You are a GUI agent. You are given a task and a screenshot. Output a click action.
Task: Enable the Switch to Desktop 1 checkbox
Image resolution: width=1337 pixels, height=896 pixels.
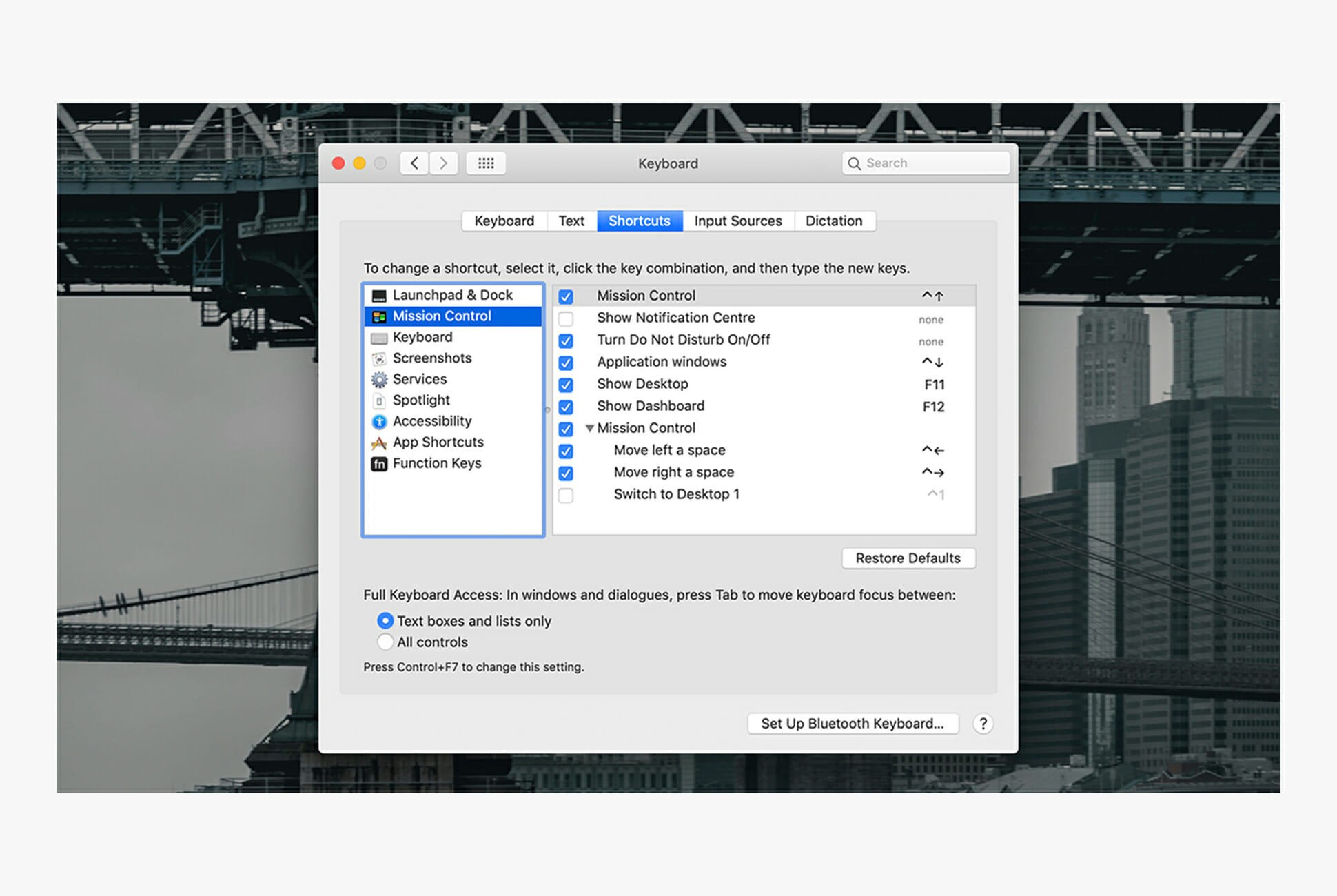566,495
